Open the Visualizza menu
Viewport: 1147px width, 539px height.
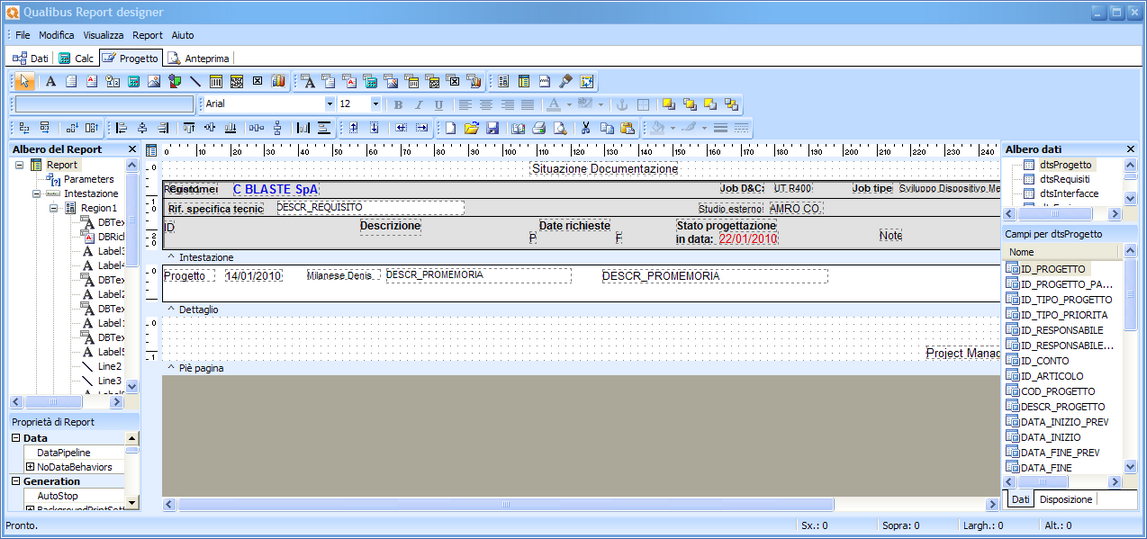tap(104, 35)
